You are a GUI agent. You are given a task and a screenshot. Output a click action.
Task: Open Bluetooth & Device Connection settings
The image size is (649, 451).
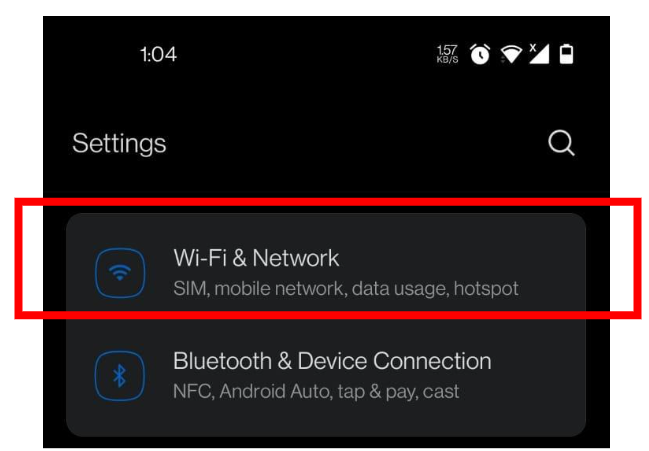pyautogui.click(x=326, y=376)
